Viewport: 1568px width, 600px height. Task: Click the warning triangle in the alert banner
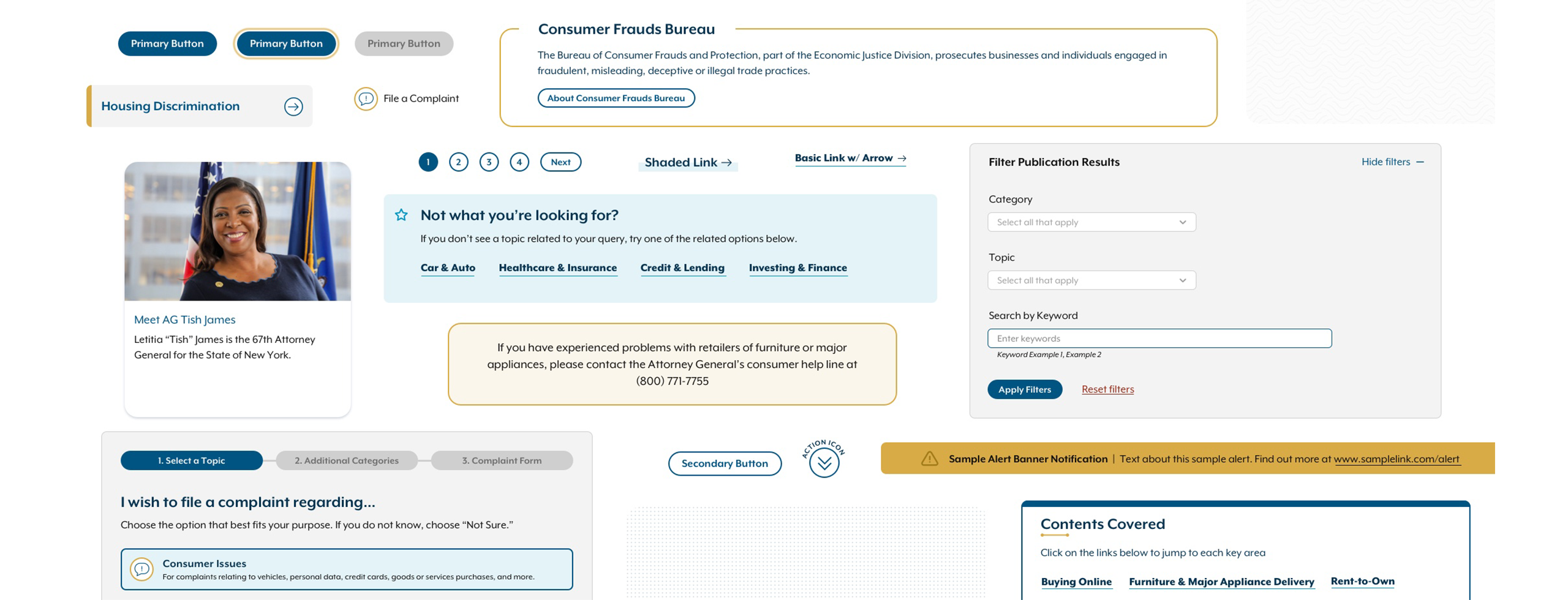930,459
